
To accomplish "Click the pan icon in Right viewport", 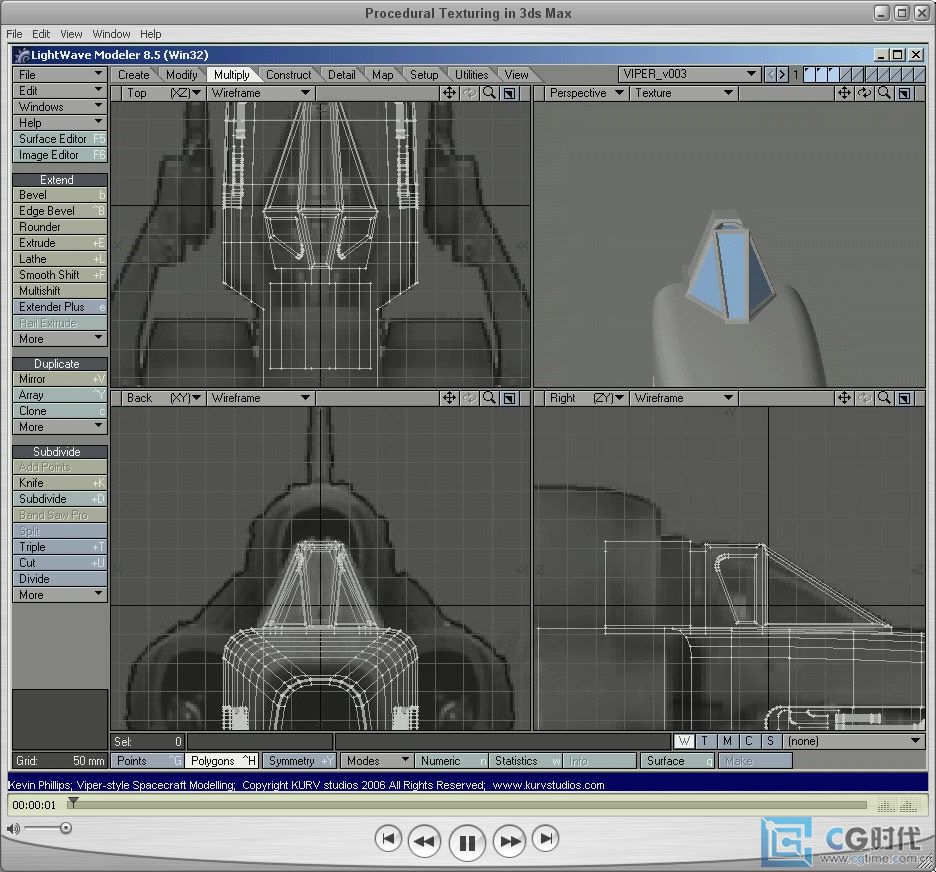I will (844, 398).
